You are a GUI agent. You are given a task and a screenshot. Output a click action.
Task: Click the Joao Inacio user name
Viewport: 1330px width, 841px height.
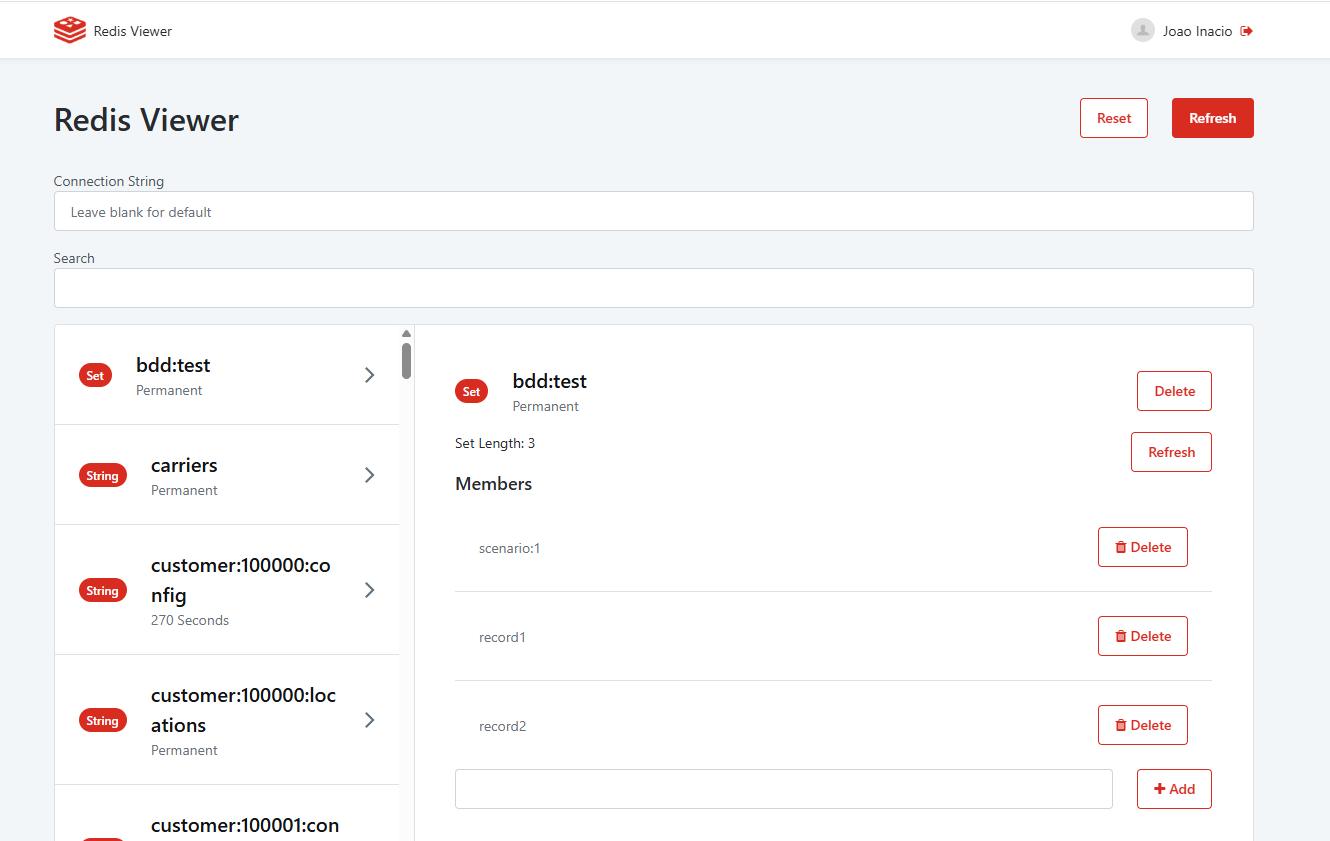click(x=1197, y=31)
